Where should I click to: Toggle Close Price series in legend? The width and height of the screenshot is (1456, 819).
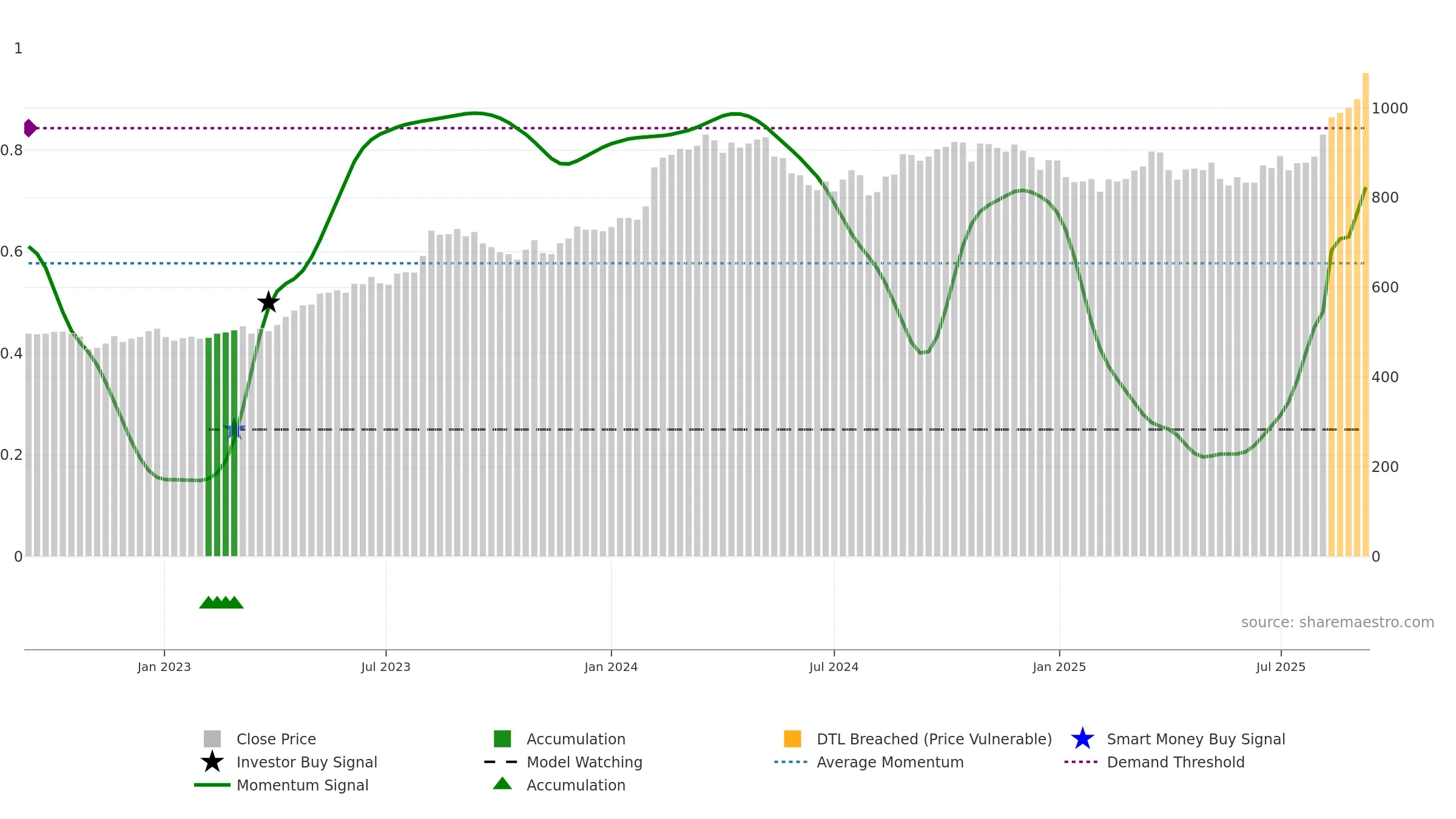pos(276,739)
